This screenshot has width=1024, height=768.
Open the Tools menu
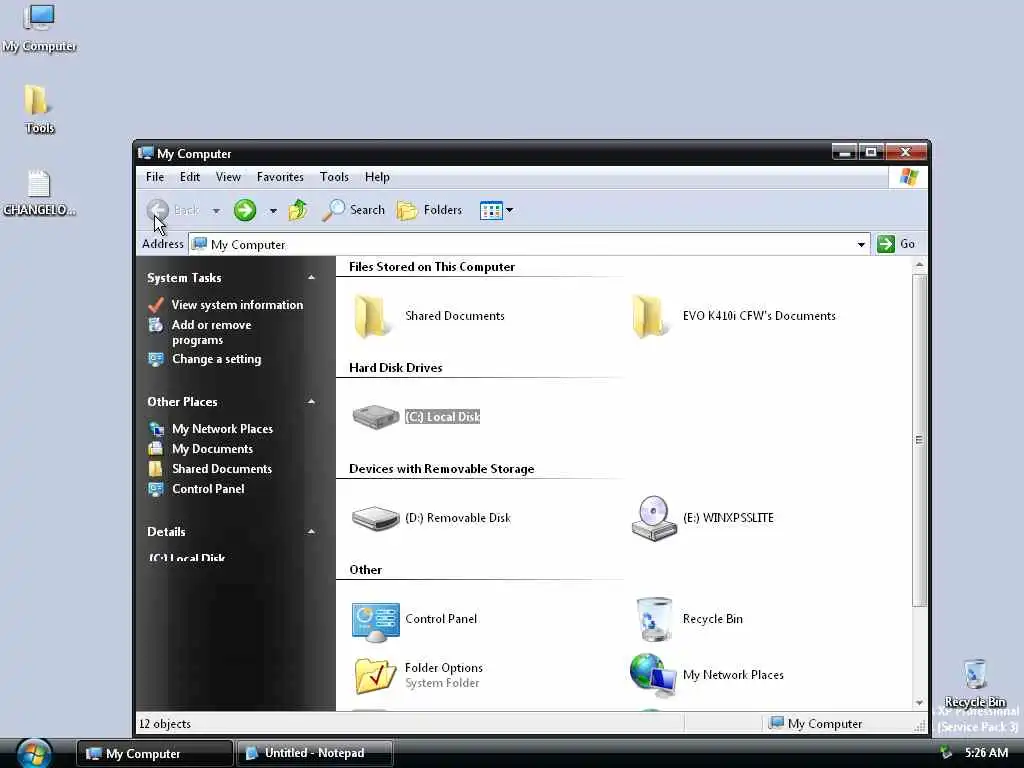(x=334, y=177)
